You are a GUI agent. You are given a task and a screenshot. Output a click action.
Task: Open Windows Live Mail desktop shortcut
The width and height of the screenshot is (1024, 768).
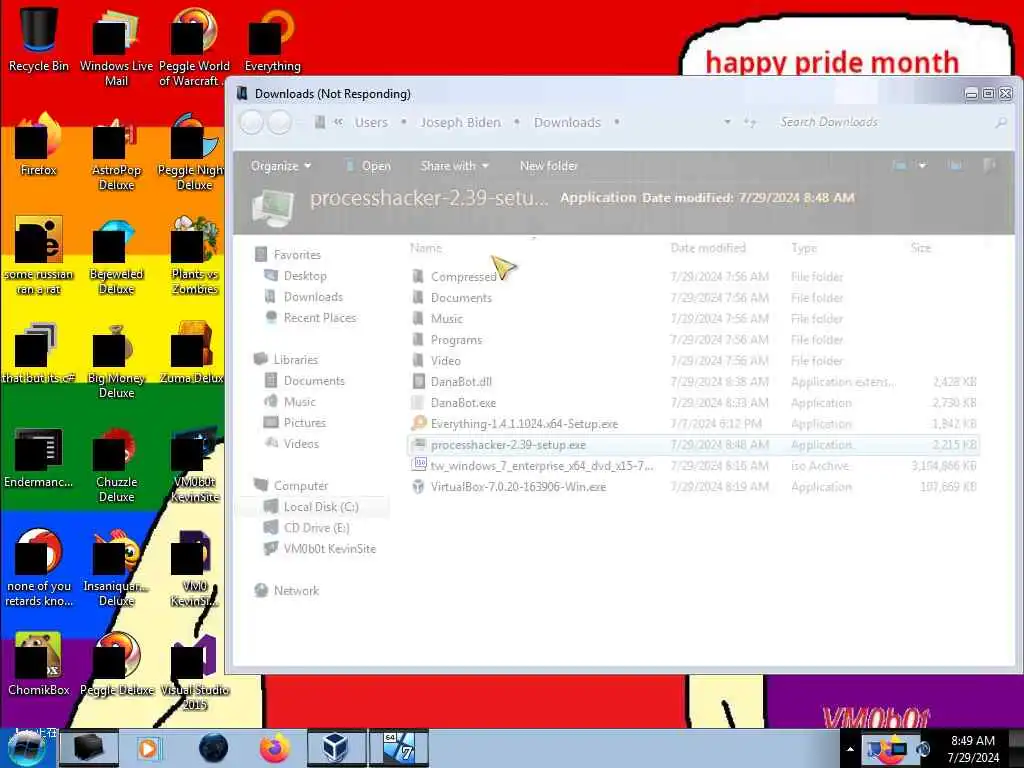(116, 47)
